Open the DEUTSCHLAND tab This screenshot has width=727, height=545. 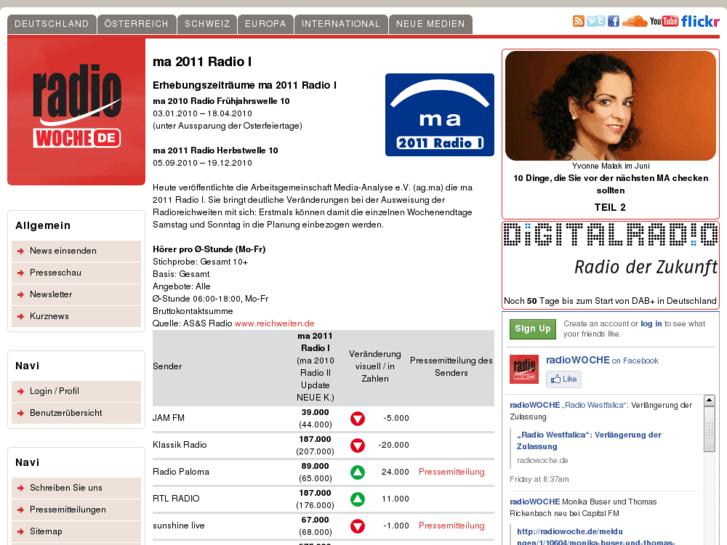51,24
